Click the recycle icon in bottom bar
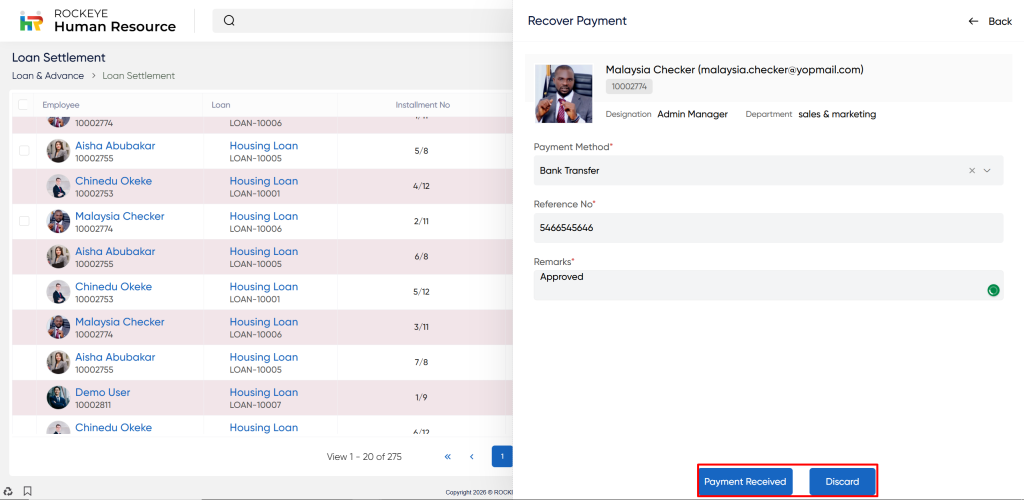 (9, 491)
